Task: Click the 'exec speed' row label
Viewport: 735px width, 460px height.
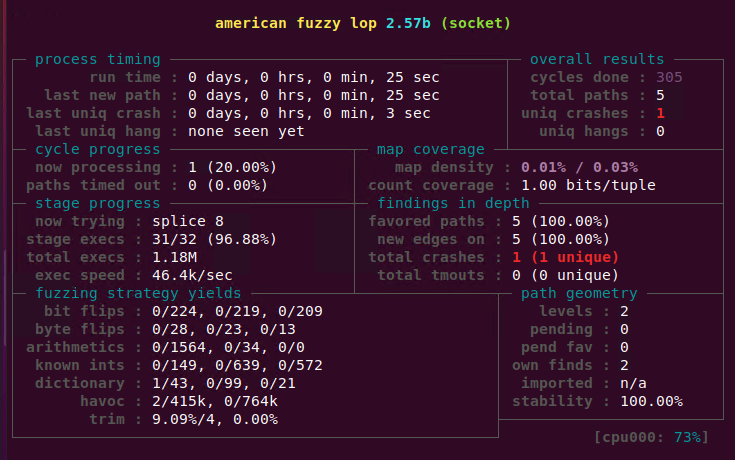Action: click(x=80, y=275)
